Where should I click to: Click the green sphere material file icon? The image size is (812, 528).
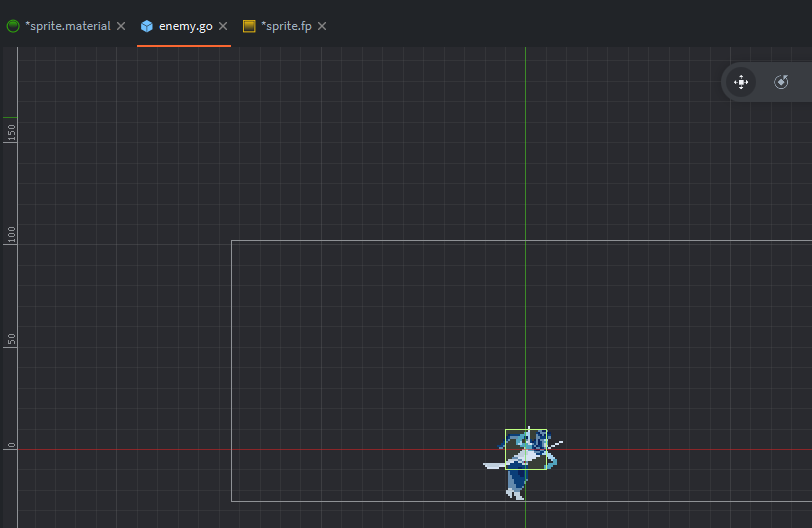13,26
